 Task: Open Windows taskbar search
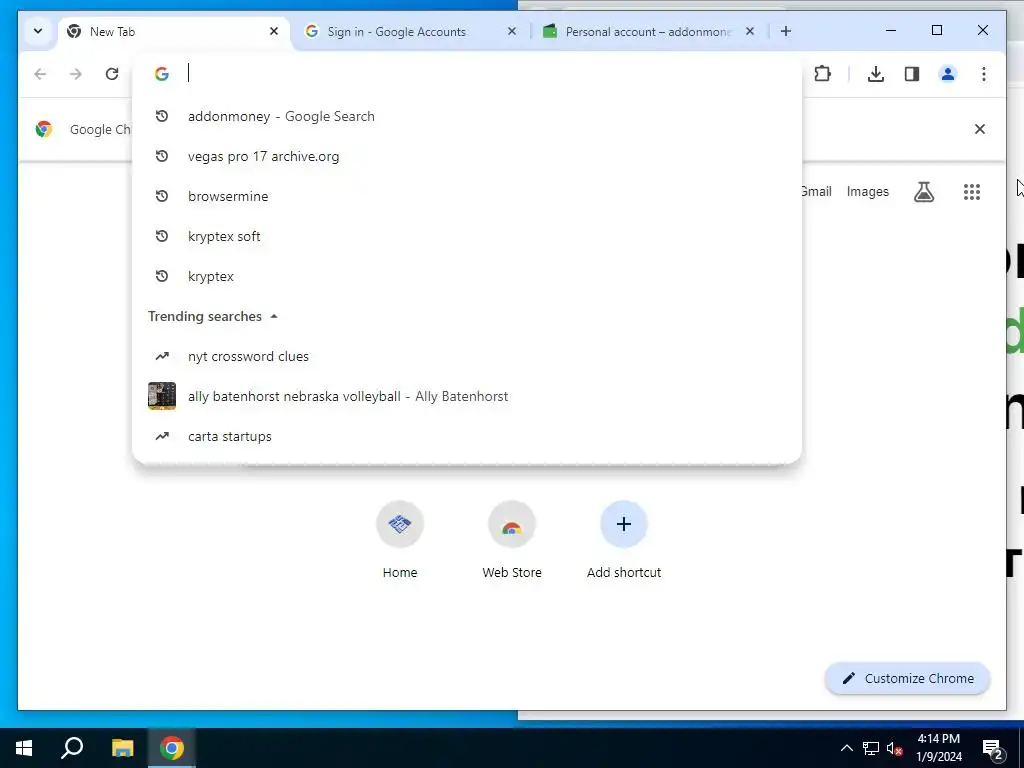pos(72,748)
